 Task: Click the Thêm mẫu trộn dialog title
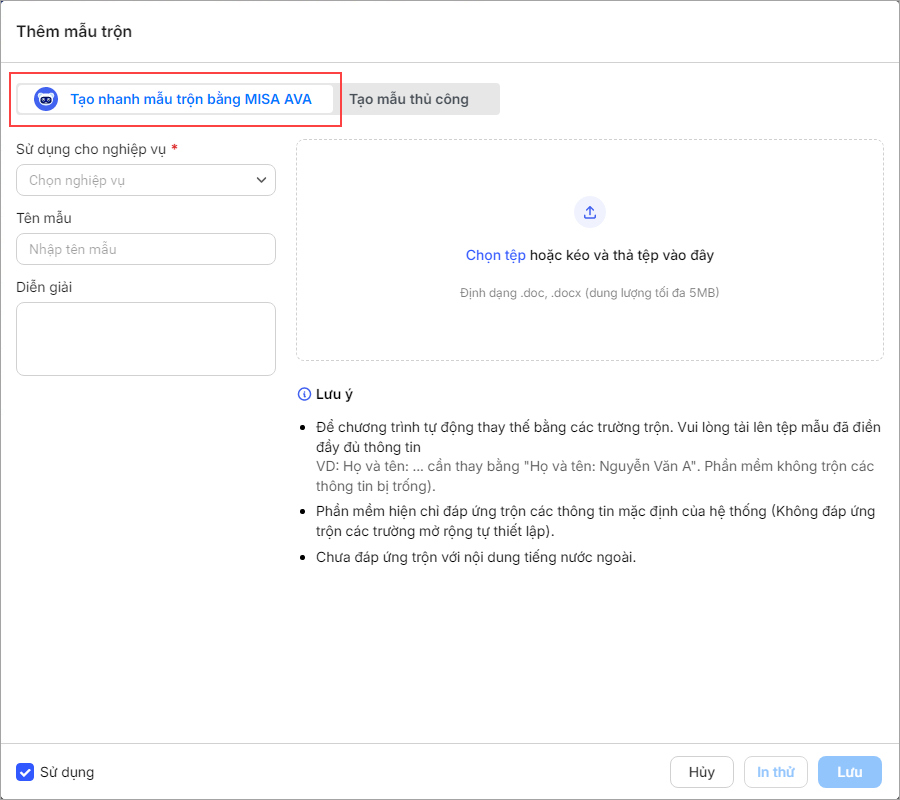point(74,31)
